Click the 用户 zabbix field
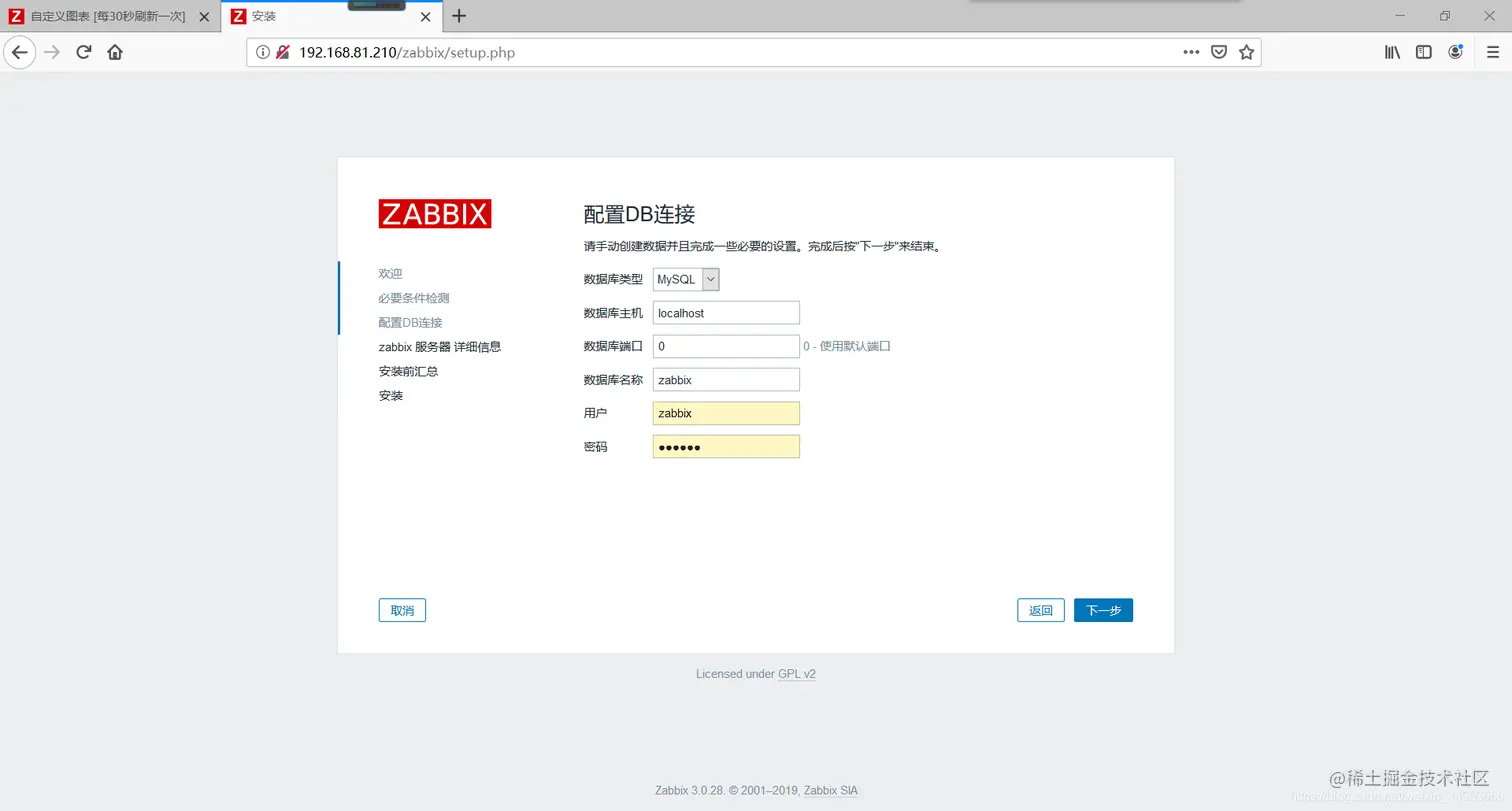This screenshot has width=1512, height=811. click(726, 413)
